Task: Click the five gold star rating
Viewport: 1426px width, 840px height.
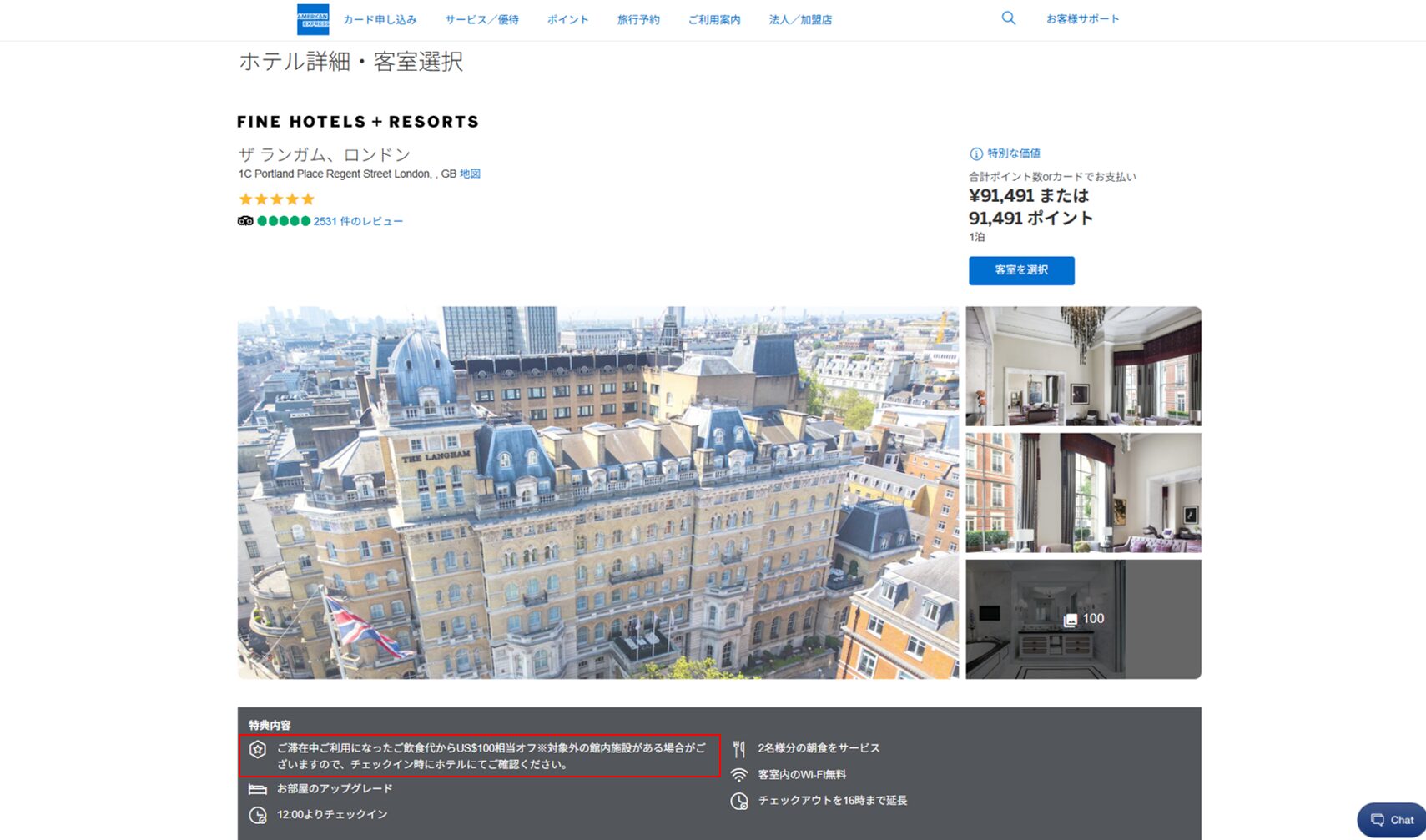Action: pos(277,199)
